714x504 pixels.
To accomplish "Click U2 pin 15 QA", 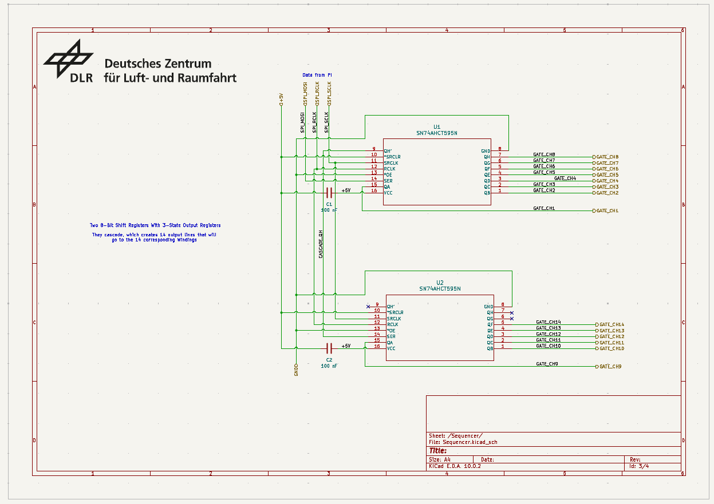I will [381, 342].
